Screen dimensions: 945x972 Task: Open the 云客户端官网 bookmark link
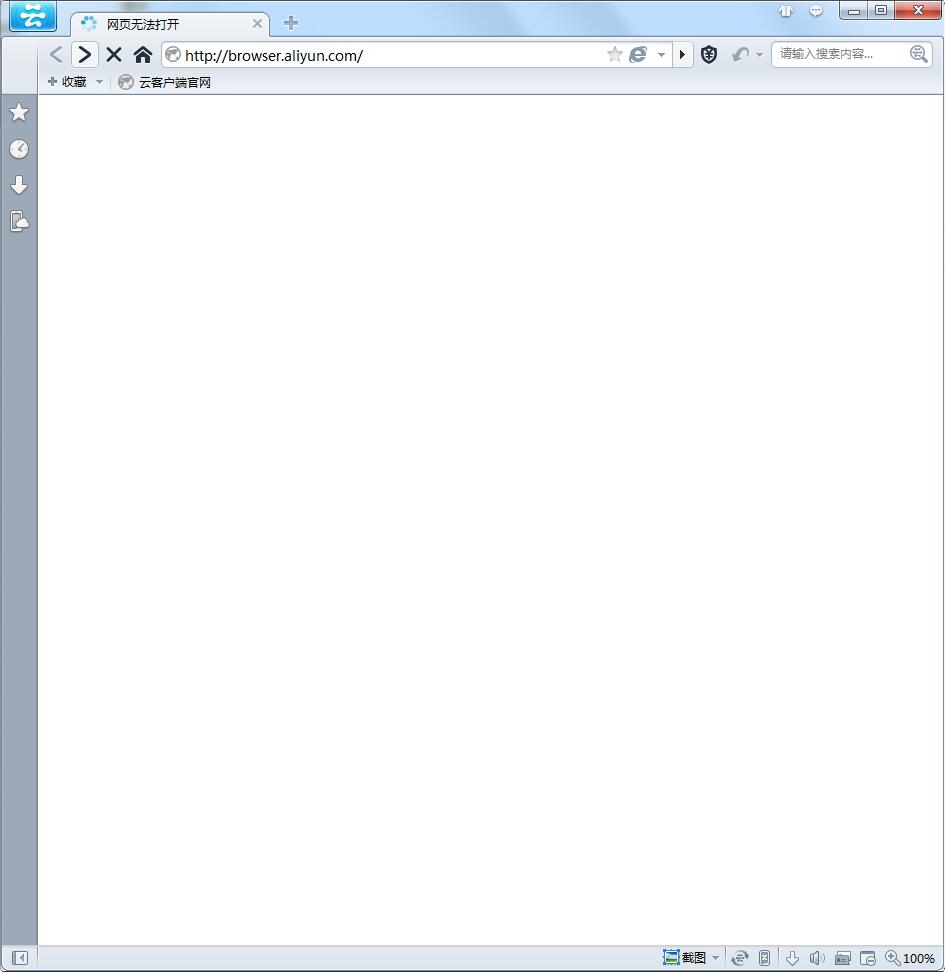click(x=165, y=82)
